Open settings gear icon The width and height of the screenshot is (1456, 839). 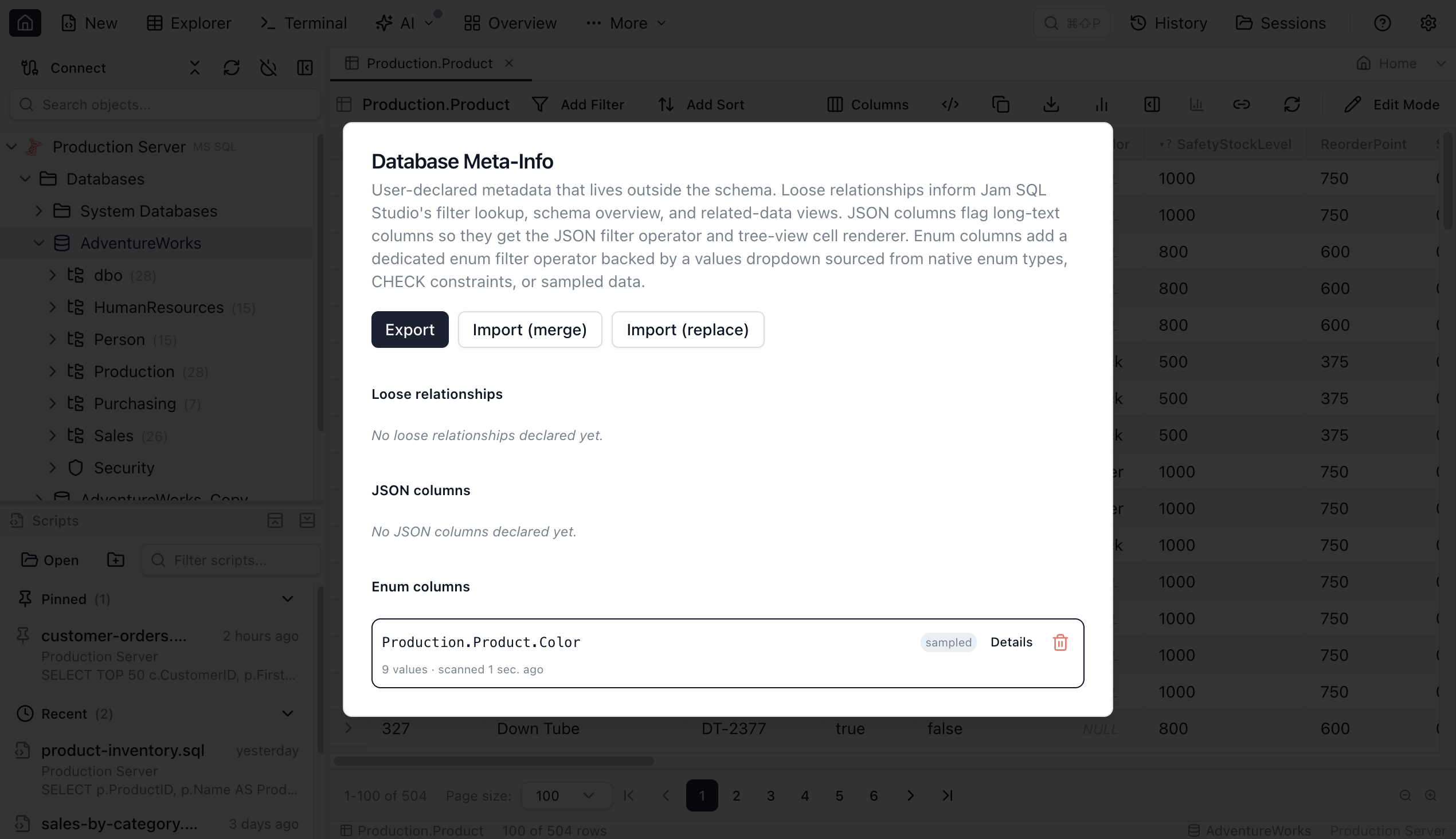tap(1428, 23)
